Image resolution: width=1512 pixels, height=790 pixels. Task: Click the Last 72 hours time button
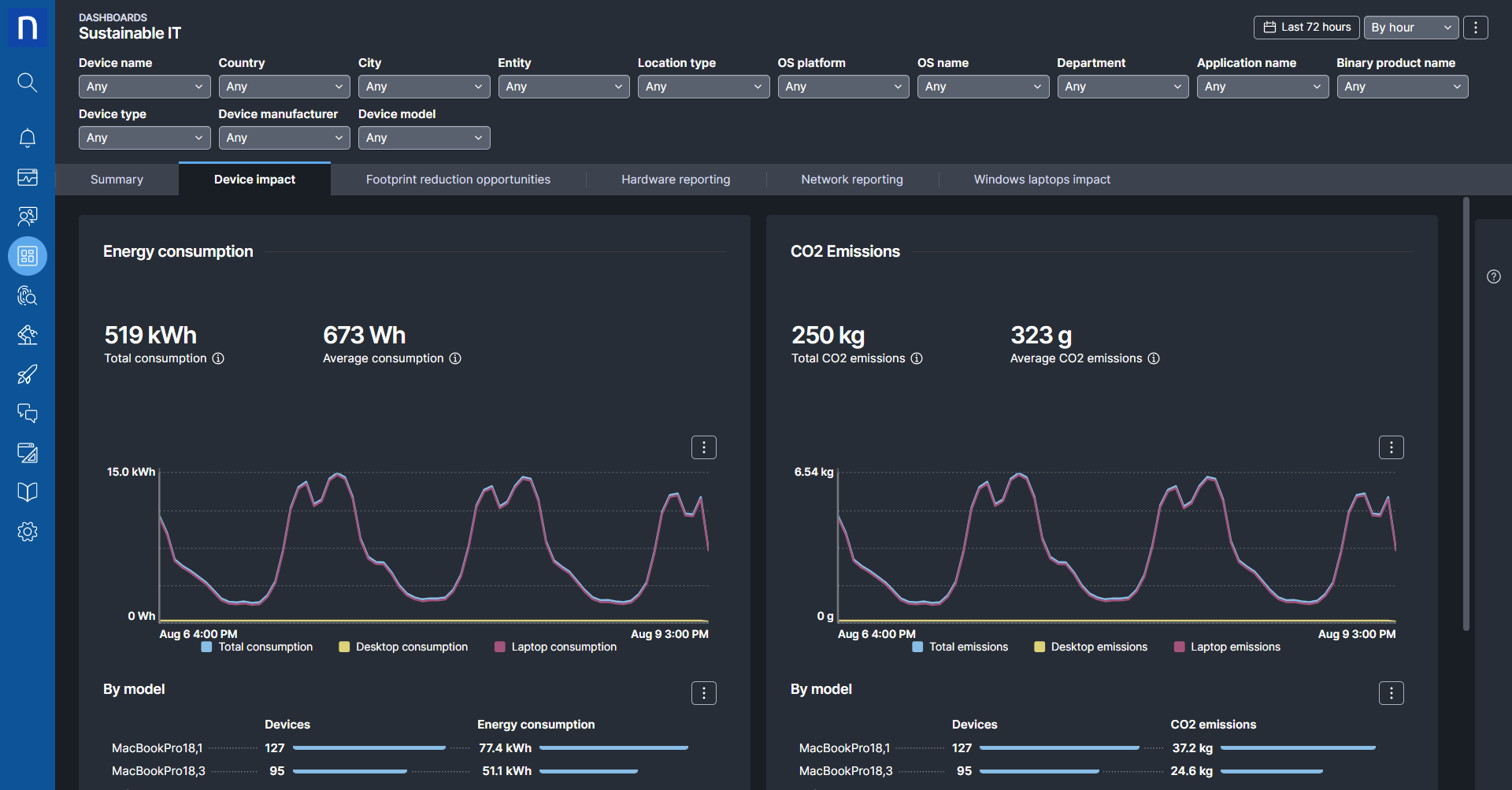pos(1306,28)
